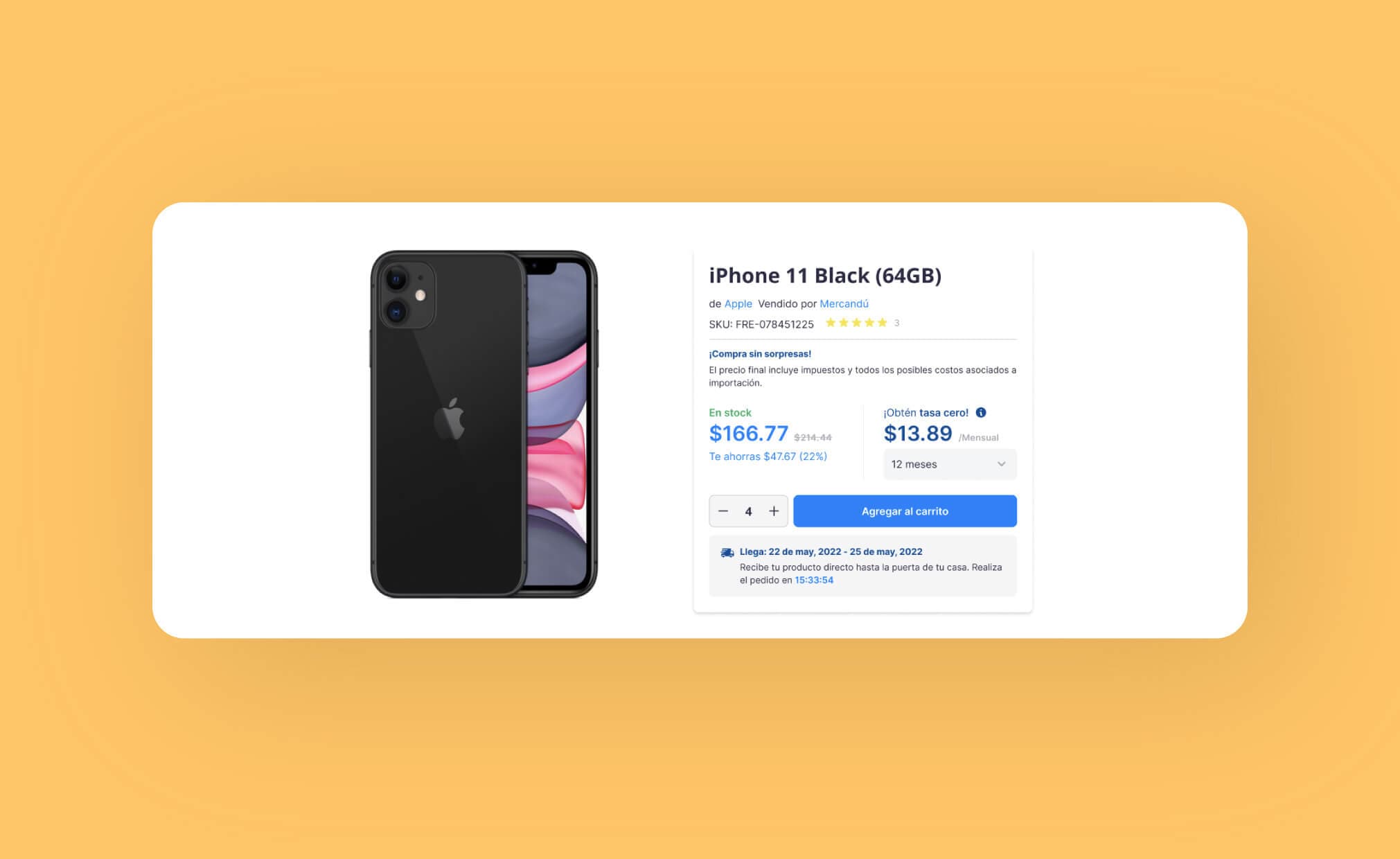This screenshot has width=1400, height=859.
Task: Click the chevron arrow in months selector
Action: pos(1001,464)
